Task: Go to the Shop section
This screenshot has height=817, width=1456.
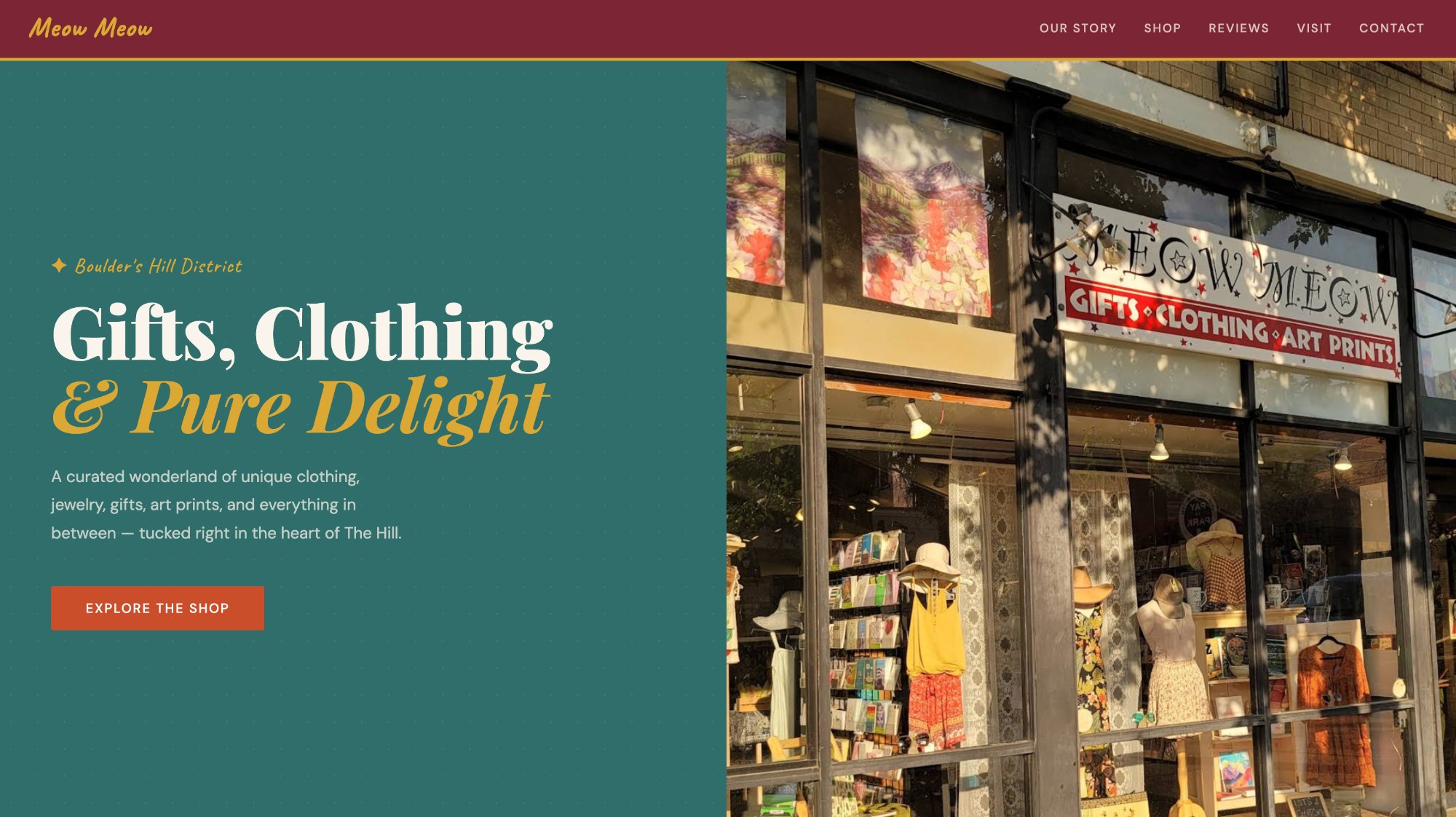Action: [1162, 28]
